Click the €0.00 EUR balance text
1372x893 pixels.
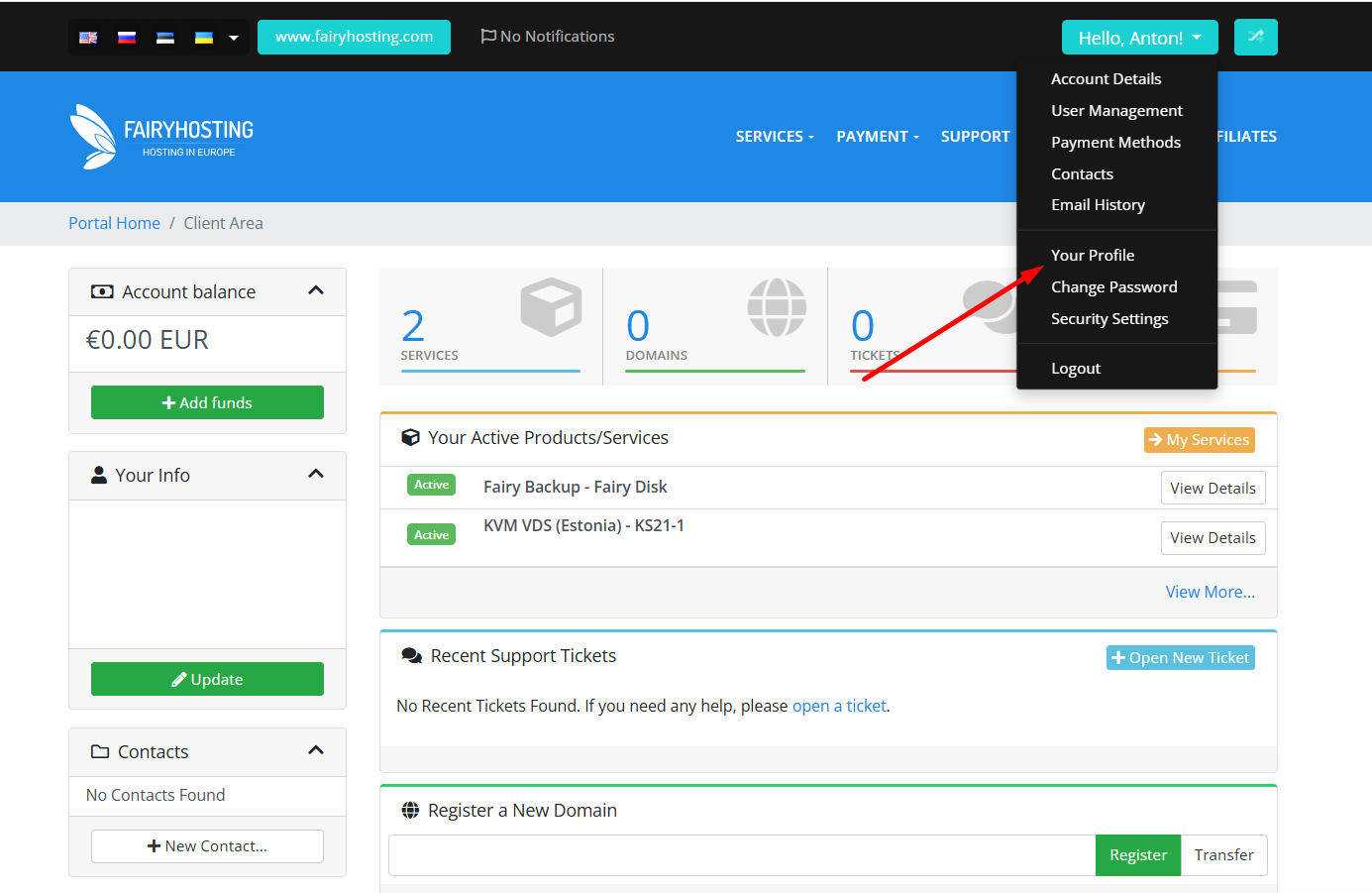(x=148, y=340)
